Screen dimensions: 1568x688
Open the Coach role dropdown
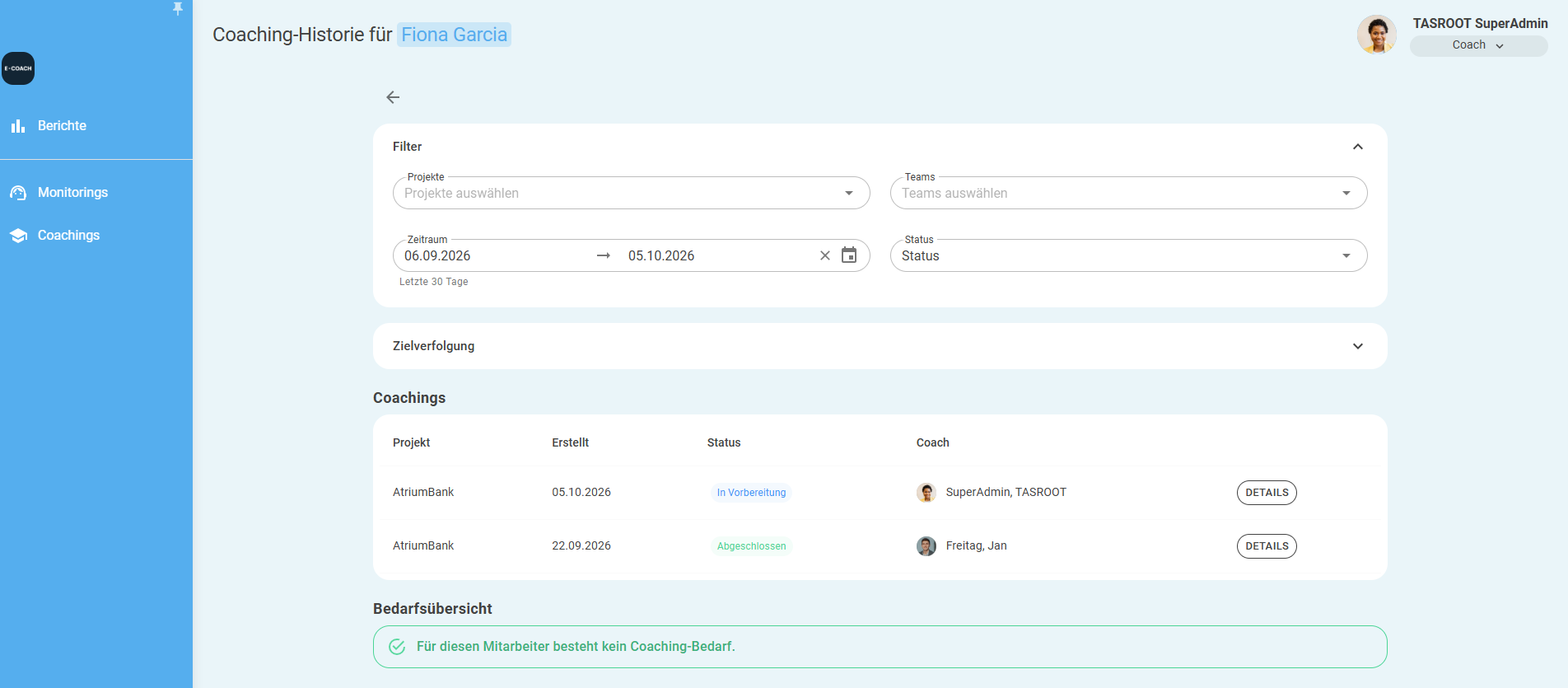(1479, 45)
